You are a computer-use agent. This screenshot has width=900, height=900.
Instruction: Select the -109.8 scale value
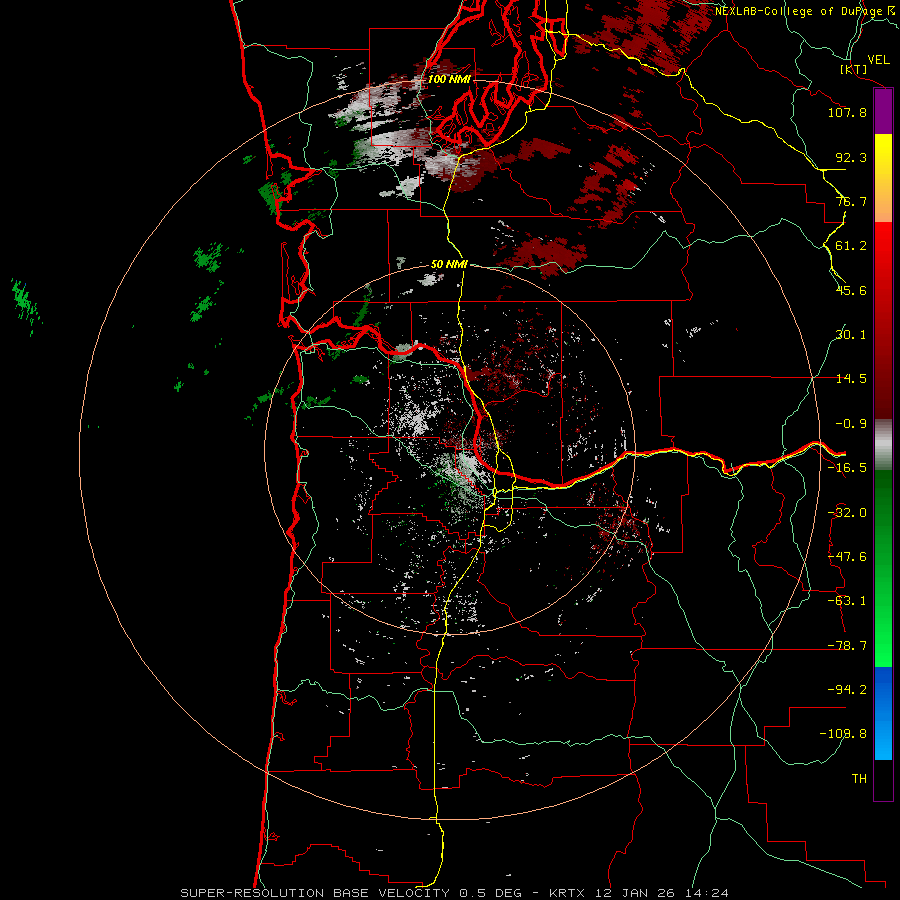tap(843, 734)
